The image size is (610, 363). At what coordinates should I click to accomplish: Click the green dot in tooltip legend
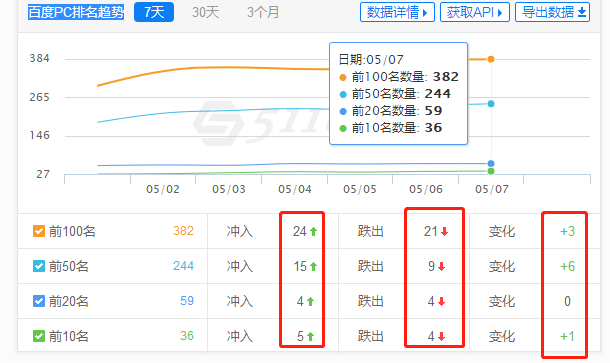(343, 128)
